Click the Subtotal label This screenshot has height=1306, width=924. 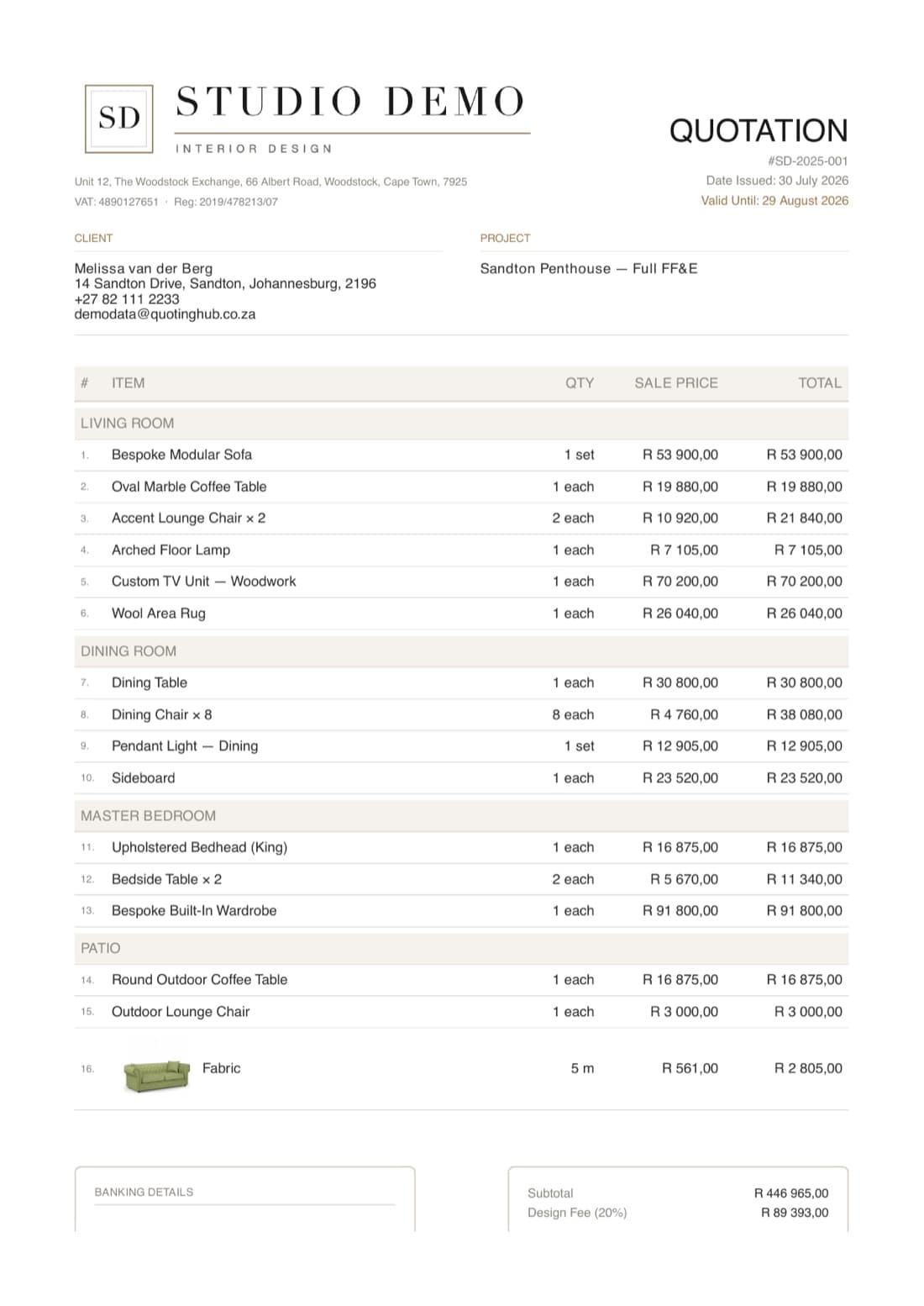[550, 1193]
